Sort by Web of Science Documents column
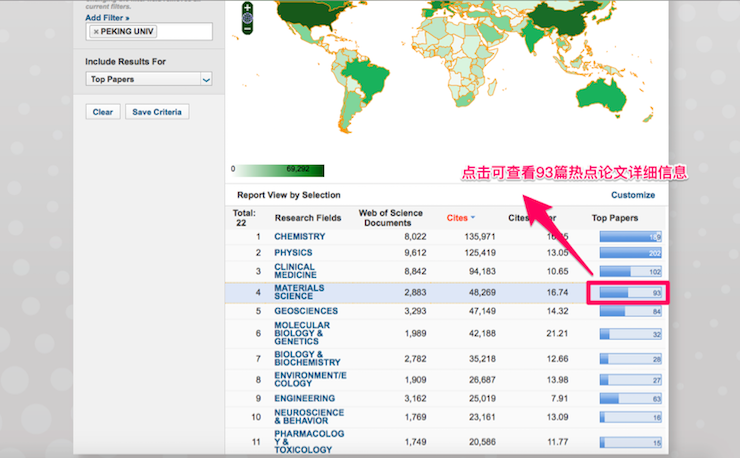This screenshot has height=458, width=740. (x=390, y=218)
